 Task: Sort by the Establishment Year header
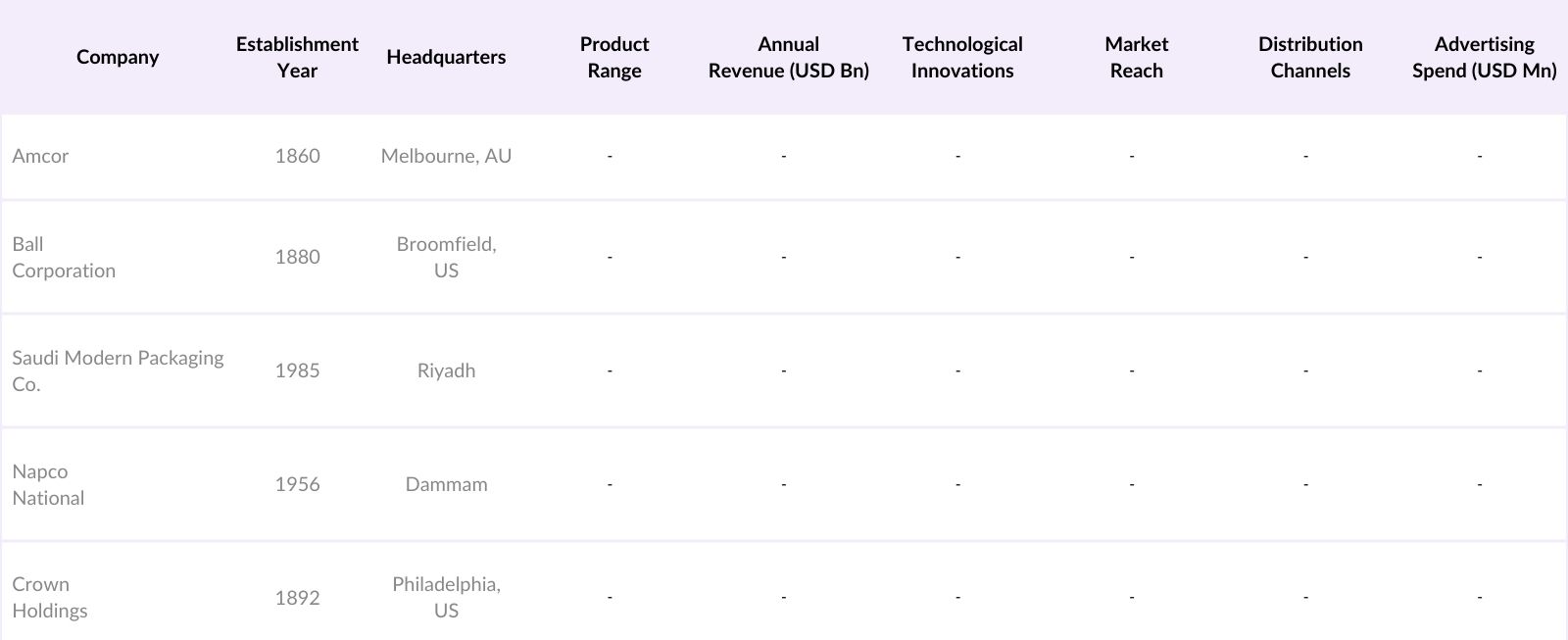click(x=297, y=57)
